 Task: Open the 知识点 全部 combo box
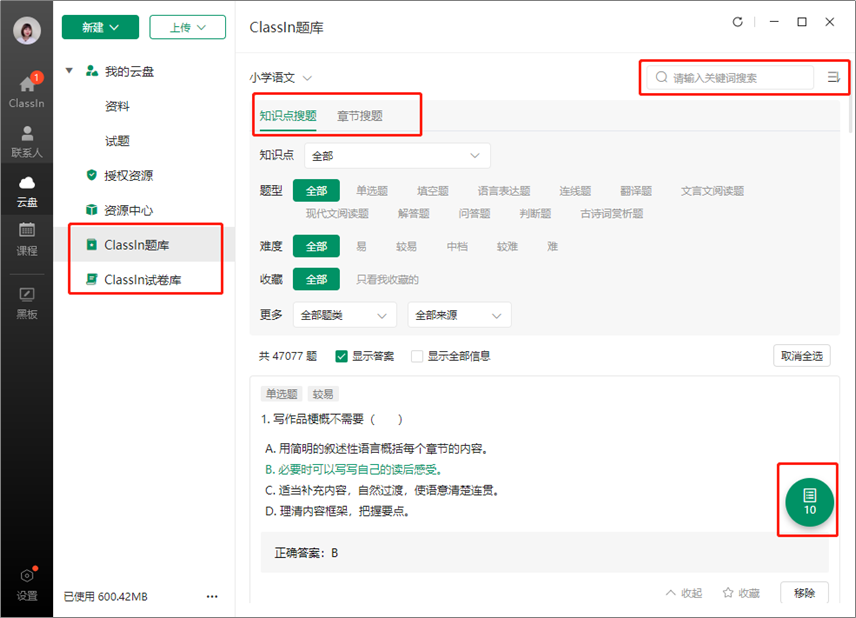click(397, 156)
